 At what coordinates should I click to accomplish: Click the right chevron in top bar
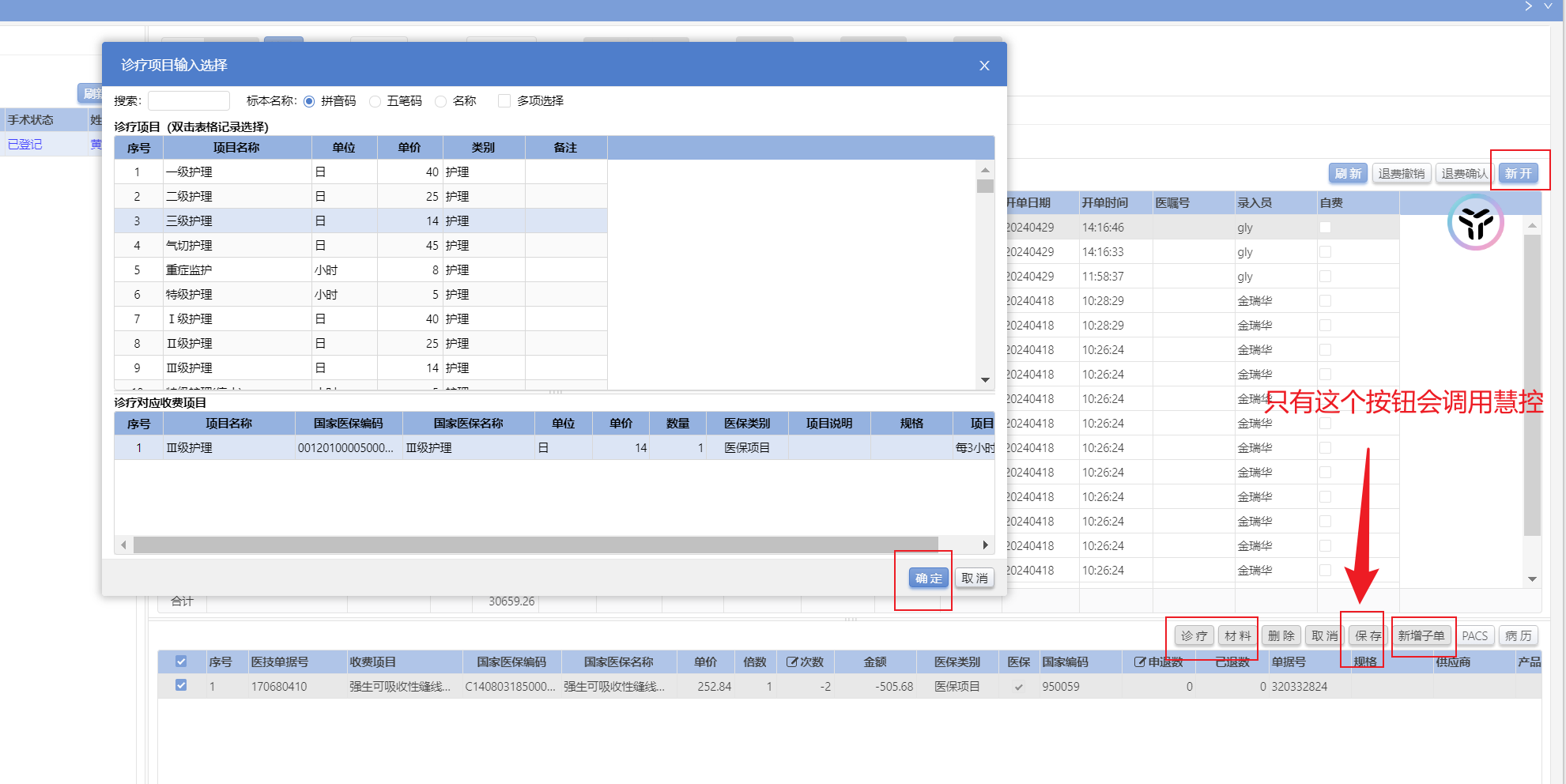tap(1528, 6)
